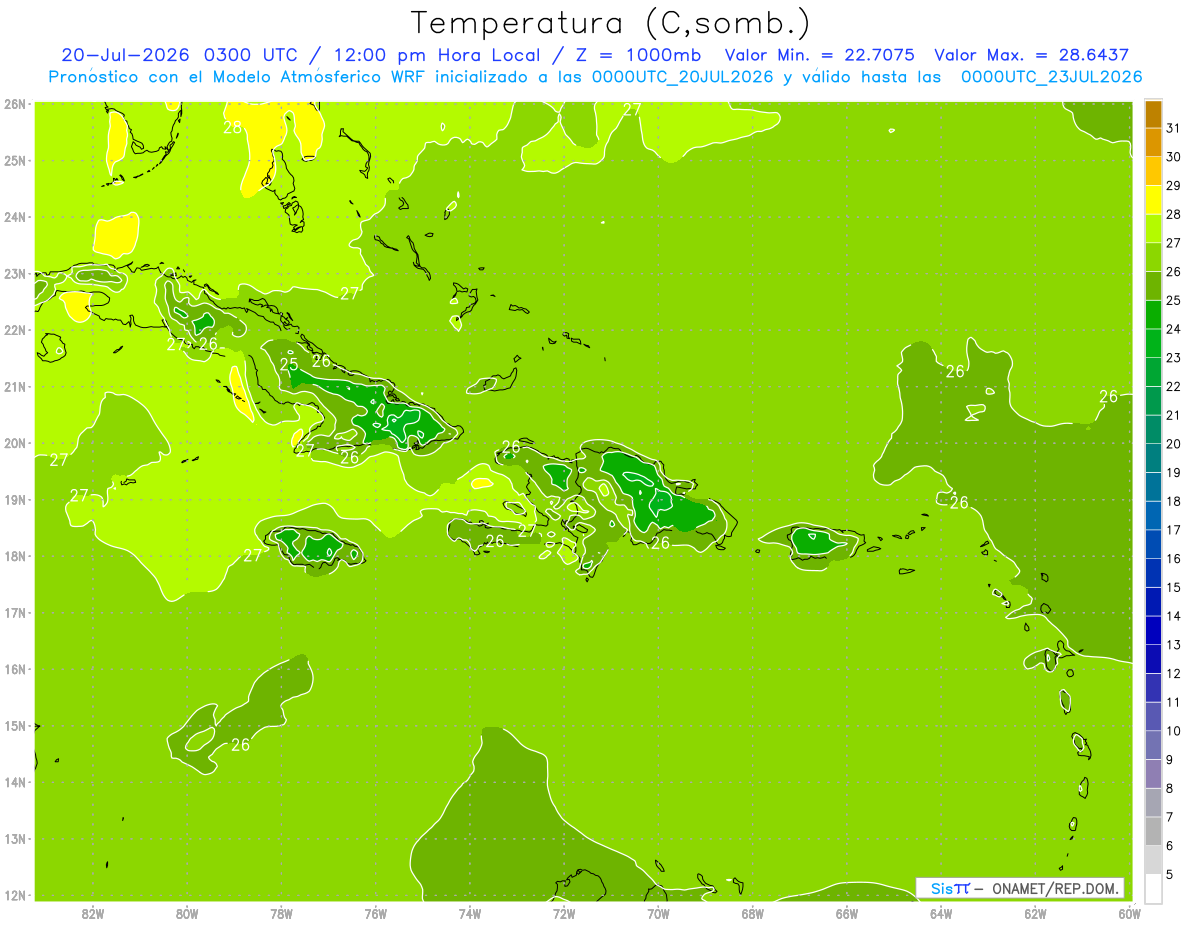Screen dimensions: 1200x927
Task: Click the "62W" longitude axis label
Action: (1034, 913)
